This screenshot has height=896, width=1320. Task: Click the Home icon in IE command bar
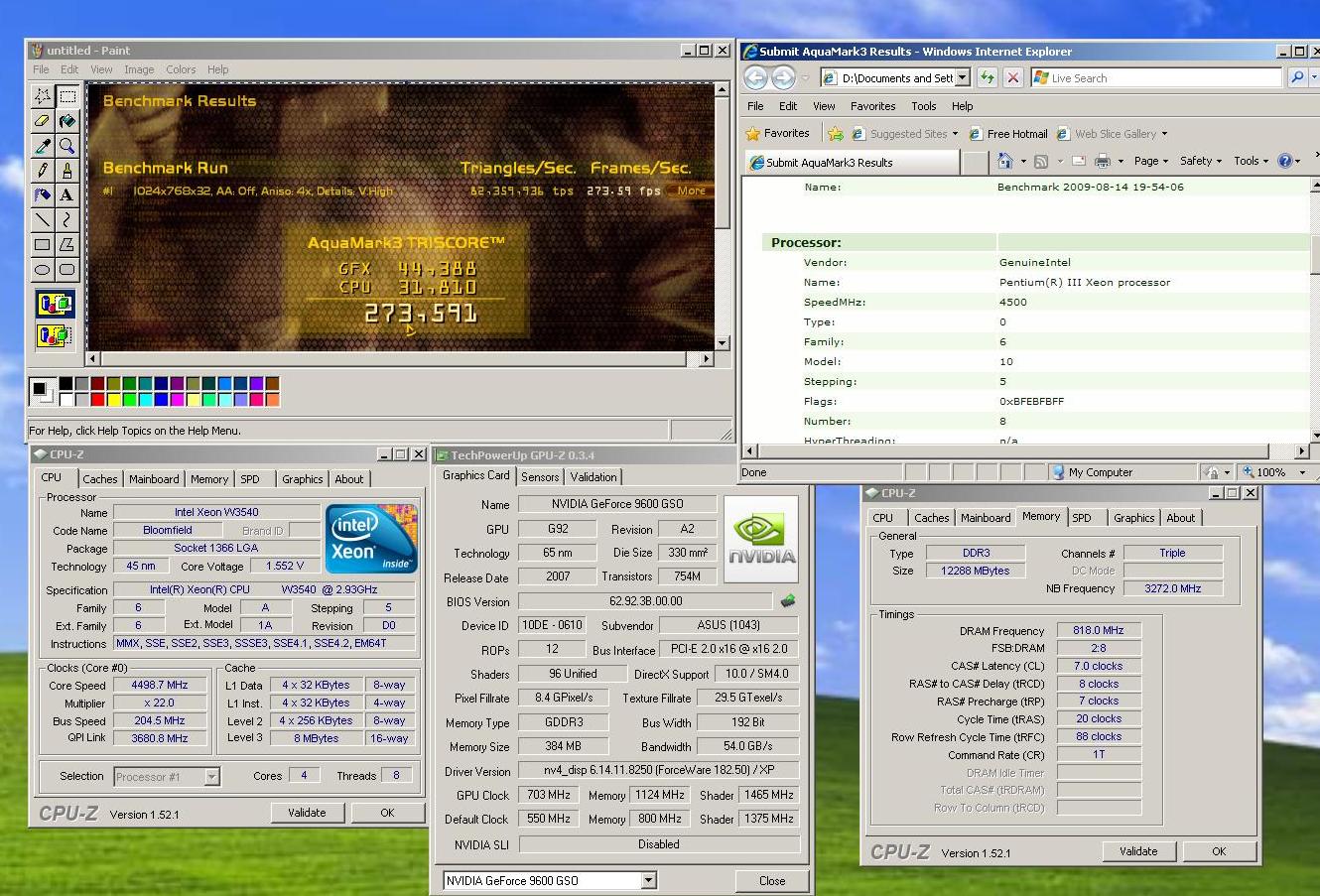point(1005,161)
